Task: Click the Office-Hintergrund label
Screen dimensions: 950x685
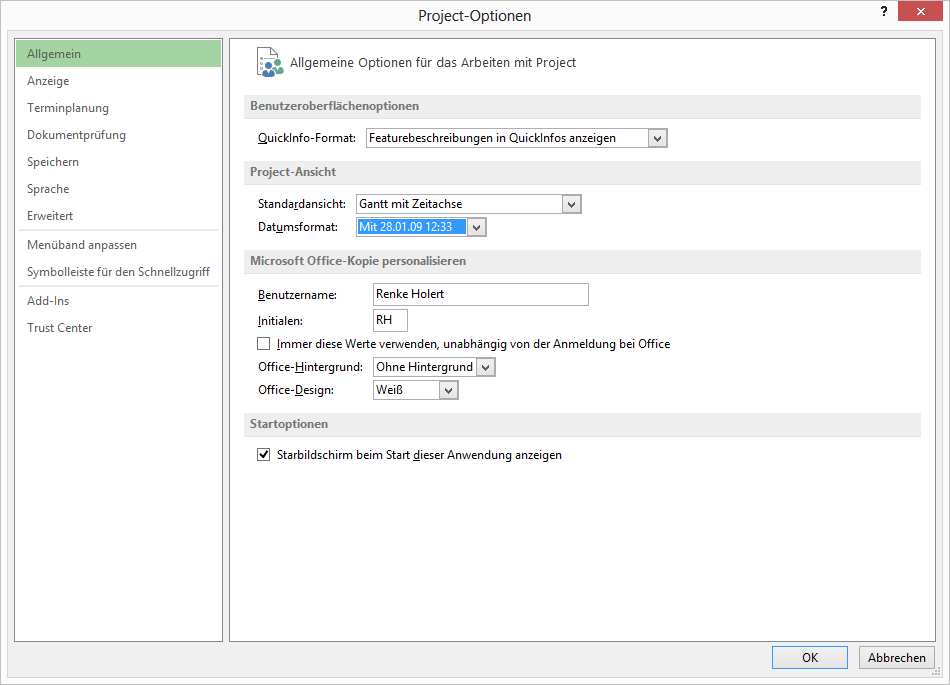Action: (310, 367)
